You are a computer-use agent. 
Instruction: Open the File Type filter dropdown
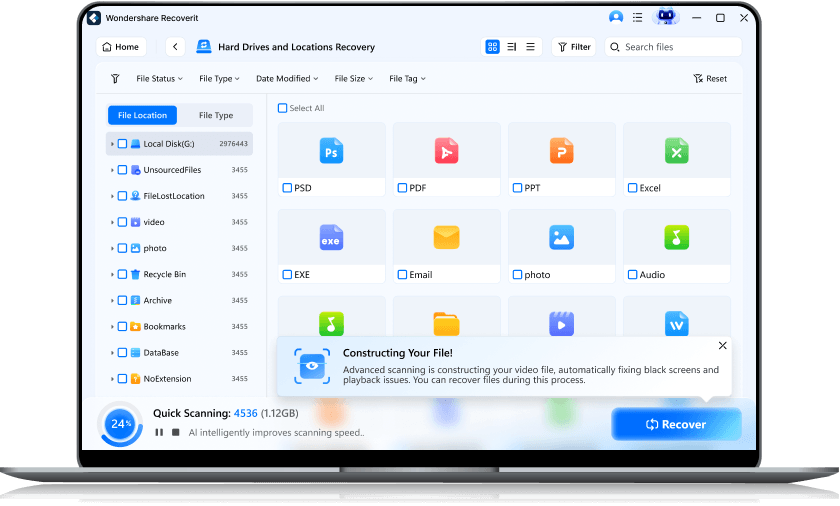219,79
